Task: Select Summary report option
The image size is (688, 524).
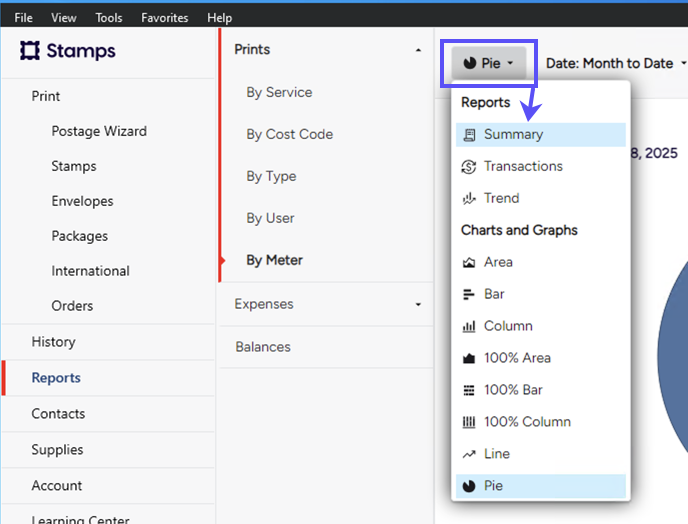Action: click(x=541, y=135)
